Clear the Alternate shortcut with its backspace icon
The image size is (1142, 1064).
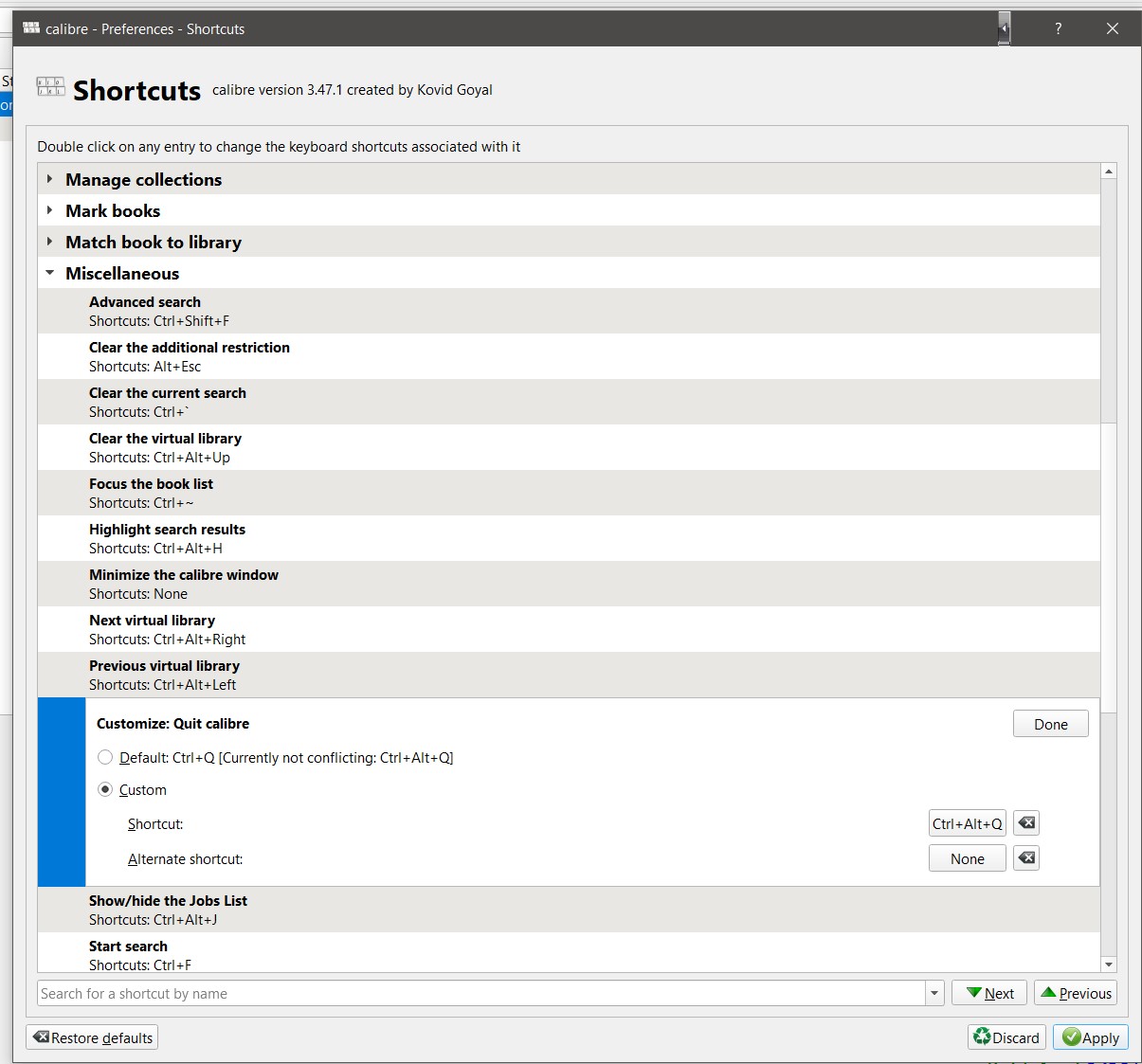pos(1026,857)
